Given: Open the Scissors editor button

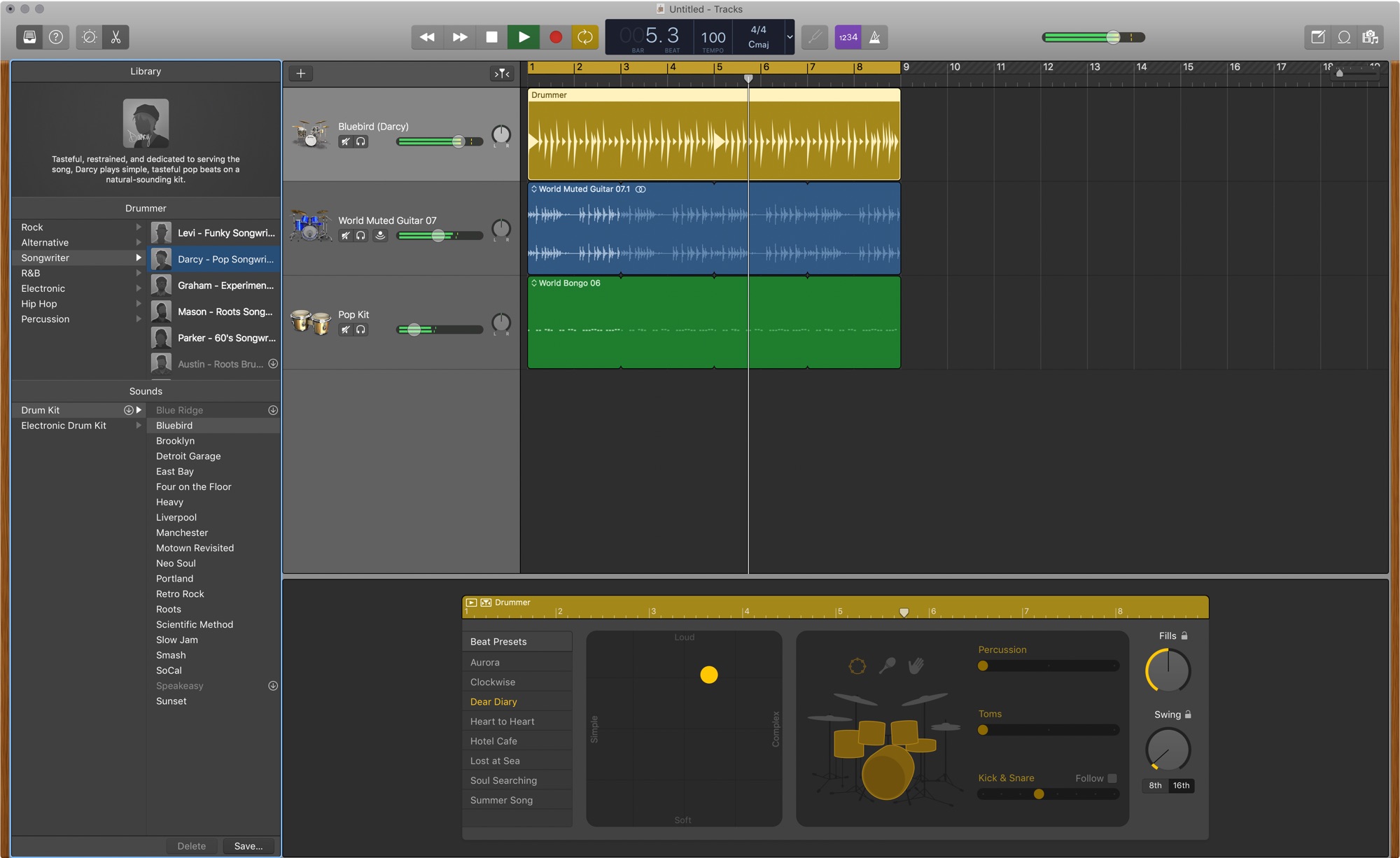Looking at the screenshot, I should 116,37.
